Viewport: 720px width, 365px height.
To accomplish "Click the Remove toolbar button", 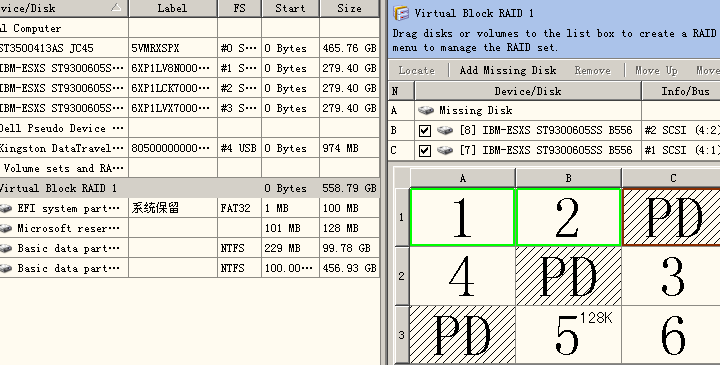I will 592,70.
